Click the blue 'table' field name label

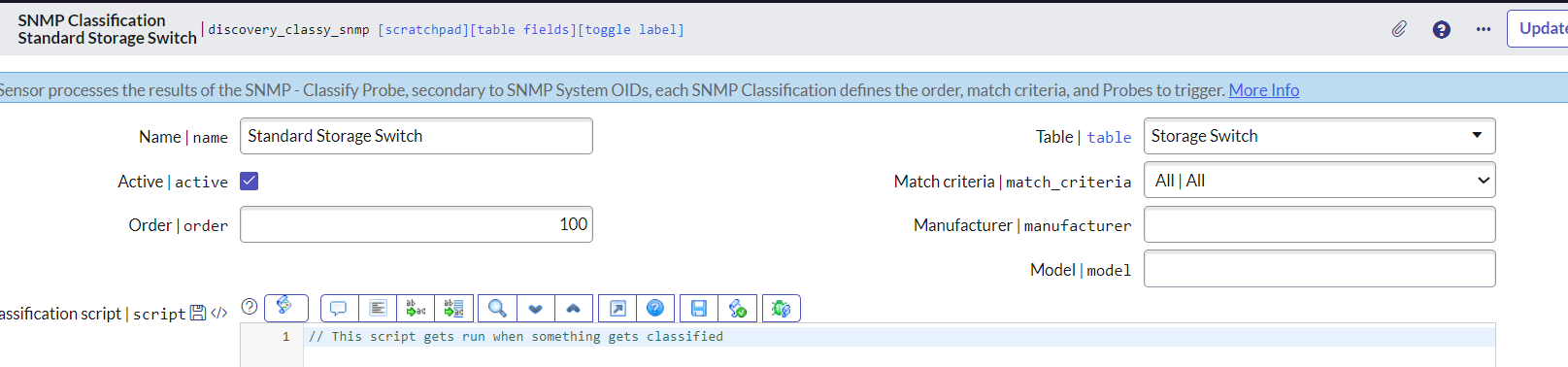pos(1109,138)
